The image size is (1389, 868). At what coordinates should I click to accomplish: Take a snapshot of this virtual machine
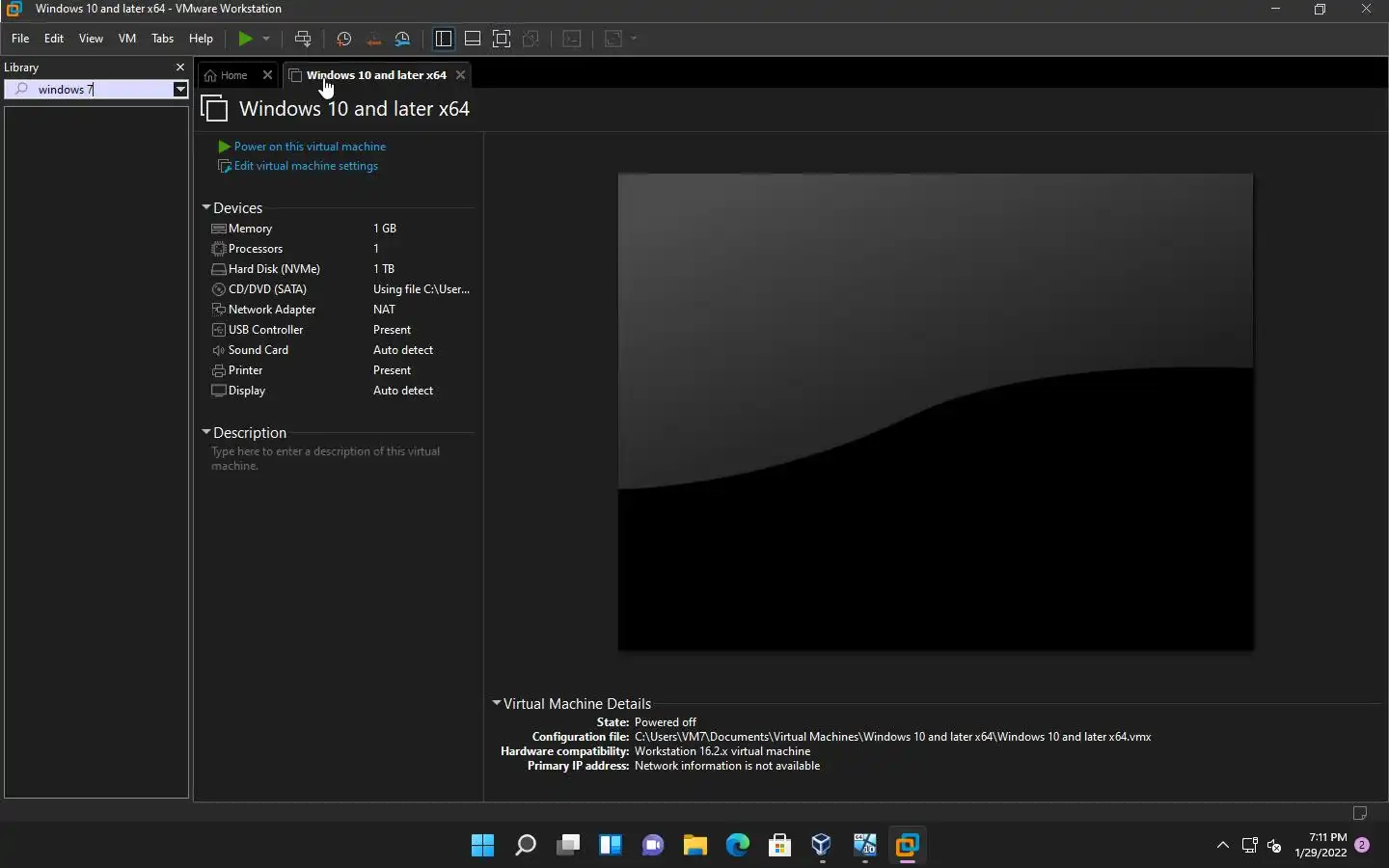point(343,39)
